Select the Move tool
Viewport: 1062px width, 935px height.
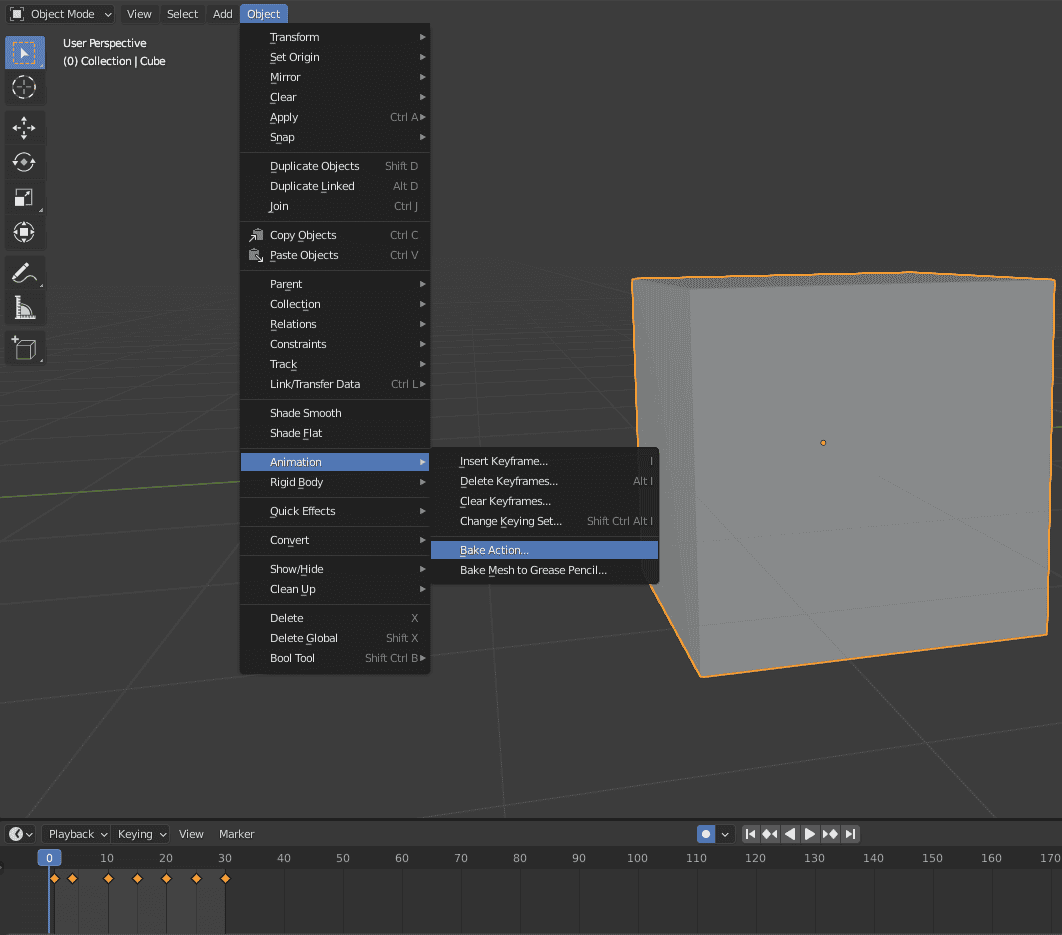(25, 127)
